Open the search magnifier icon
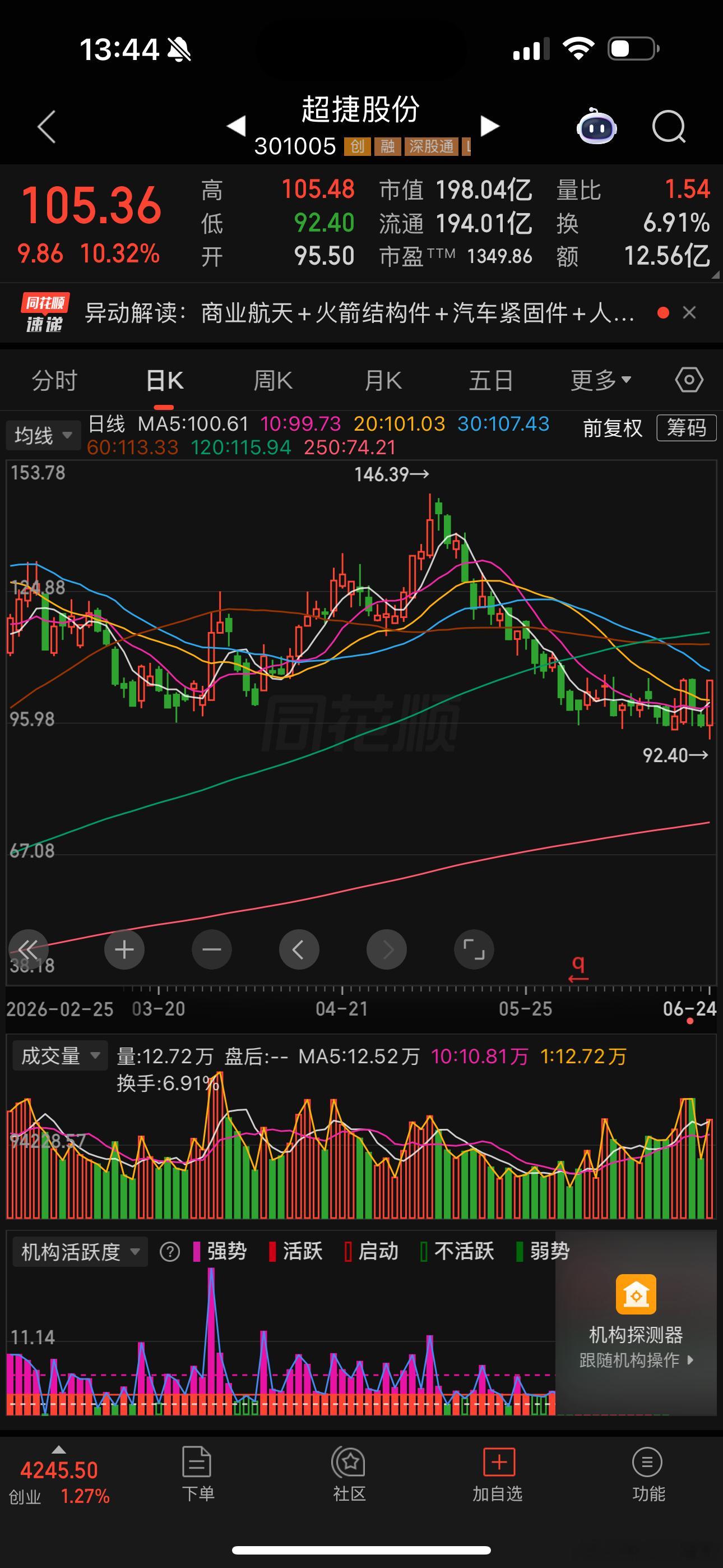The image size is (723, 1568). [669, 127]
